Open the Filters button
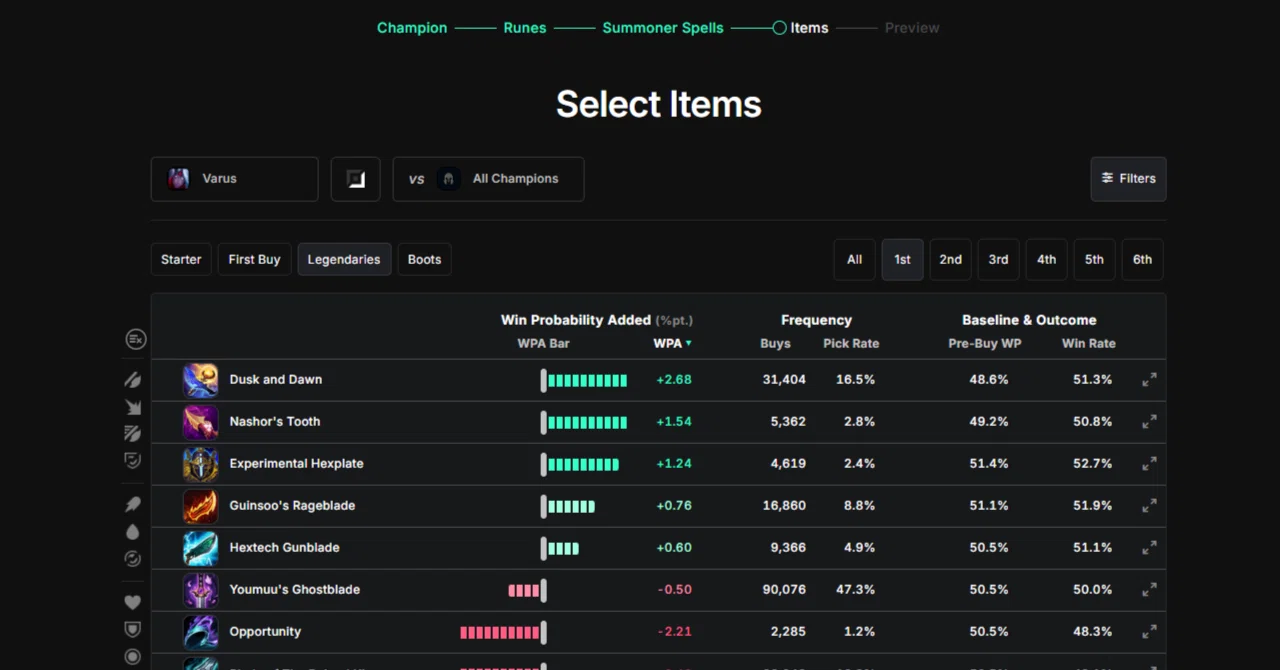This screenshot has height=670, width=1280. click(1128, 179)
